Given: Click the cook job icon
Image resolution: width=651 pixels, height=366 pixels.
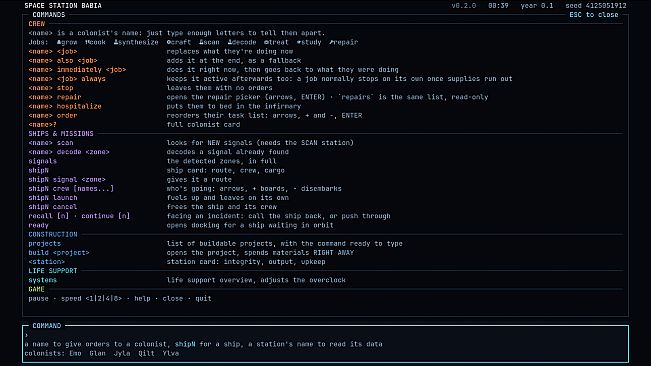Looking at the screenshot, I should [x=87, y=42].
